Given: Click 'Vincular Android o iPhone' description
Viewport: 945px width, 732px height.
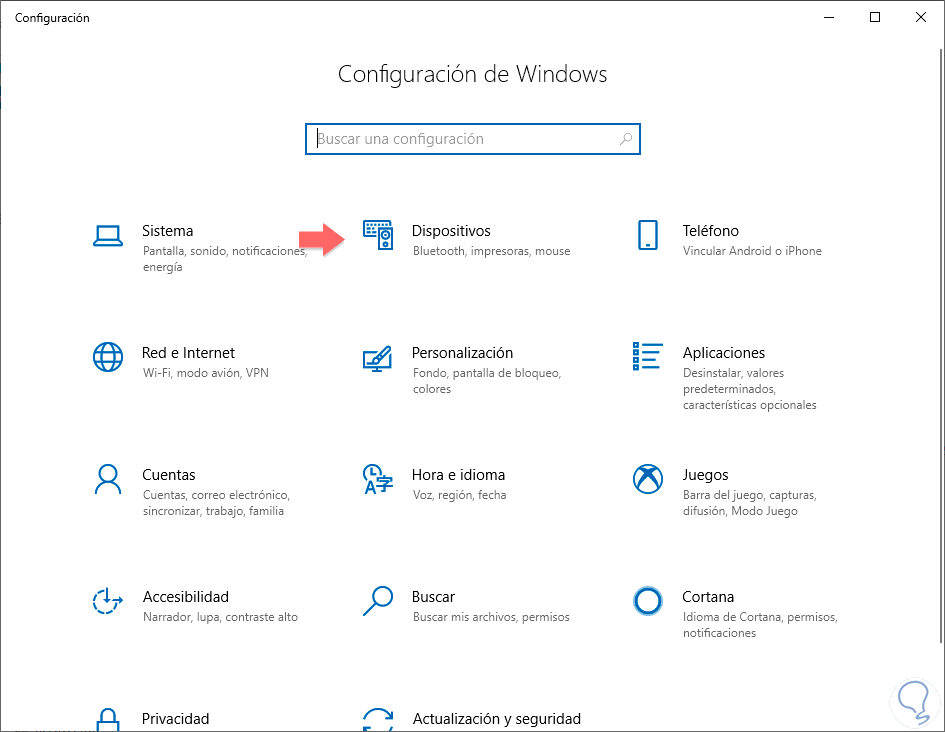Looking at the screenshot, I should (x=752, y=251).
